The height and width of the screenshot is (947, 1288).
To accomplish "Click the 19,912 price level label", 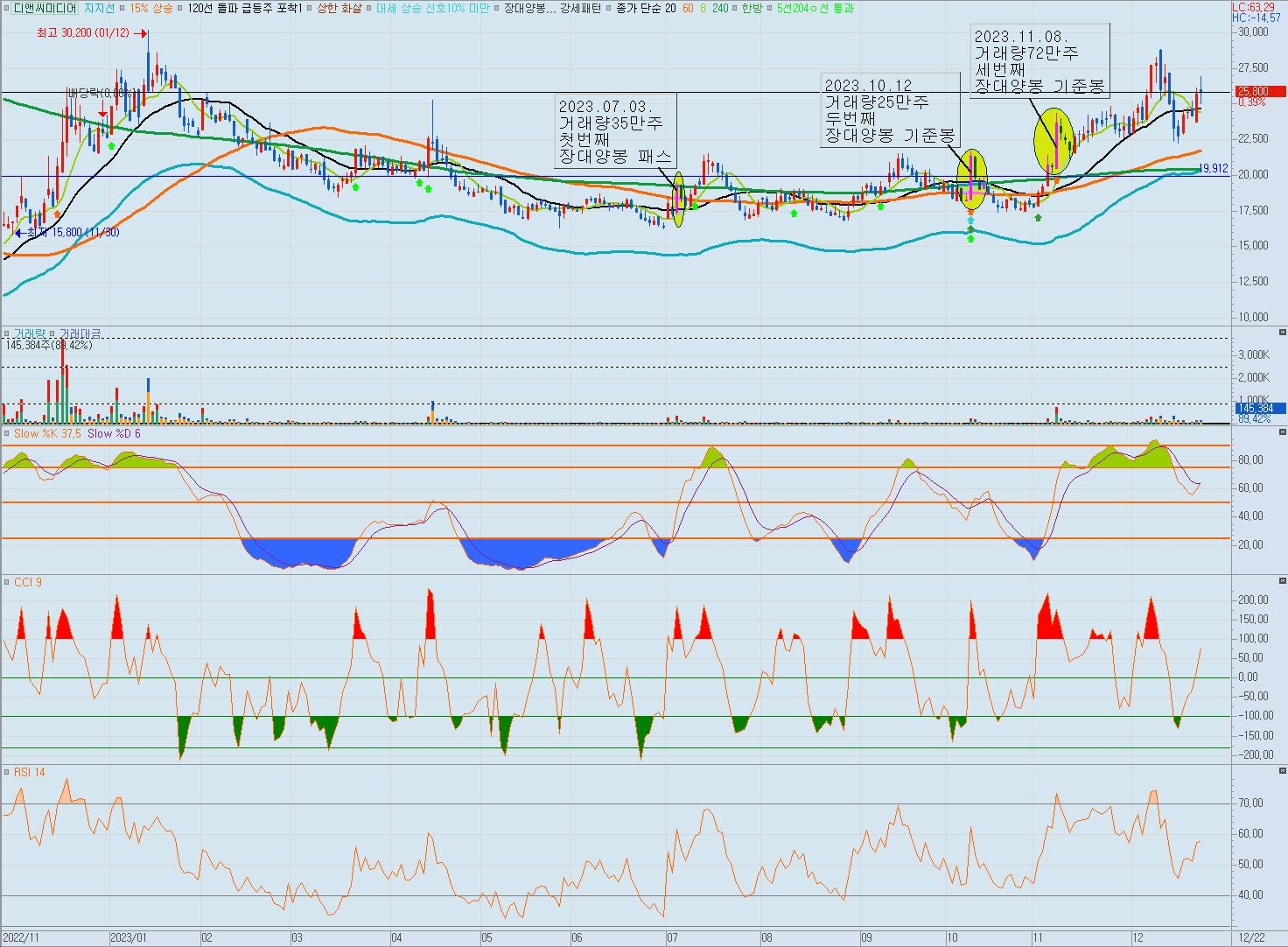I will [x=1214, y=168].
